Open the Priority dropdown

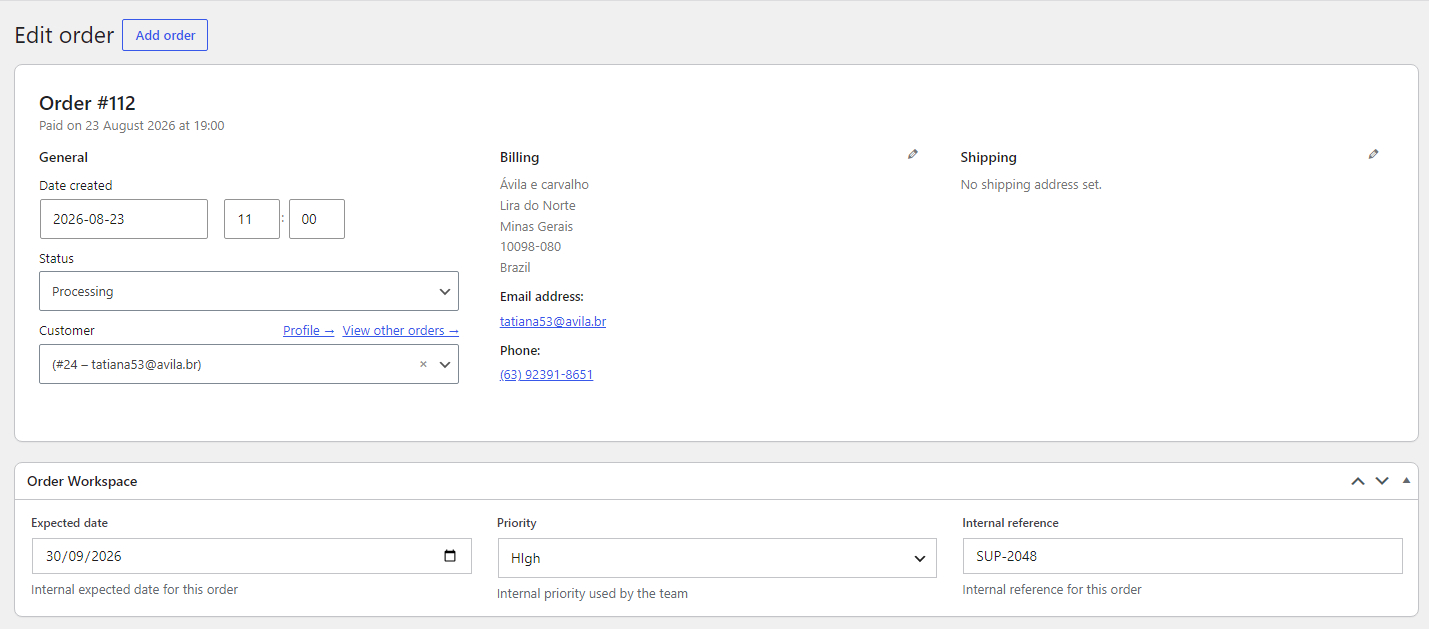(x=717, y=558)
